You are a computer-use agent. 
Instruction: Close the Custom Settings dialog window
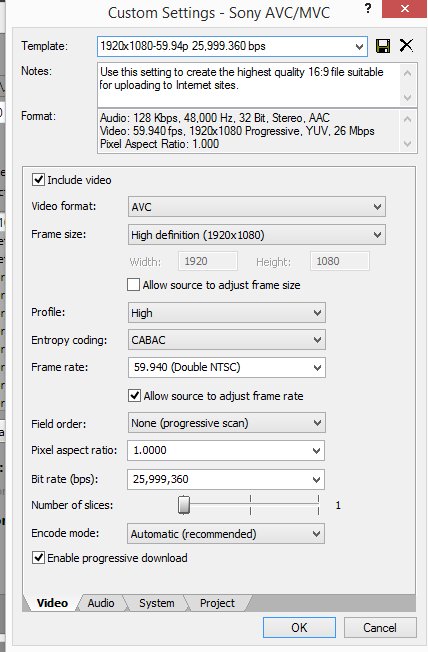(404, 9)
